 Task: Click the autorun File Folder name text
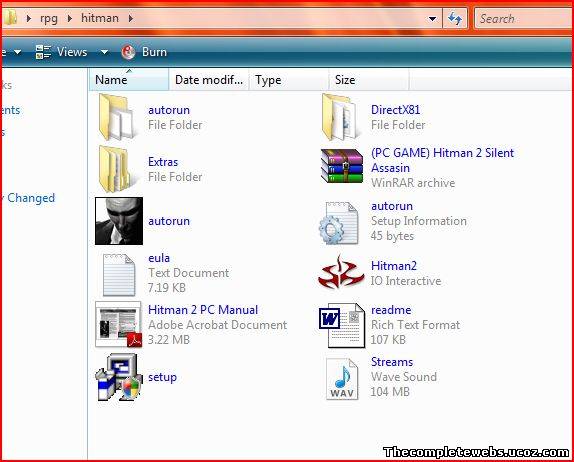[x=169, y=110]
